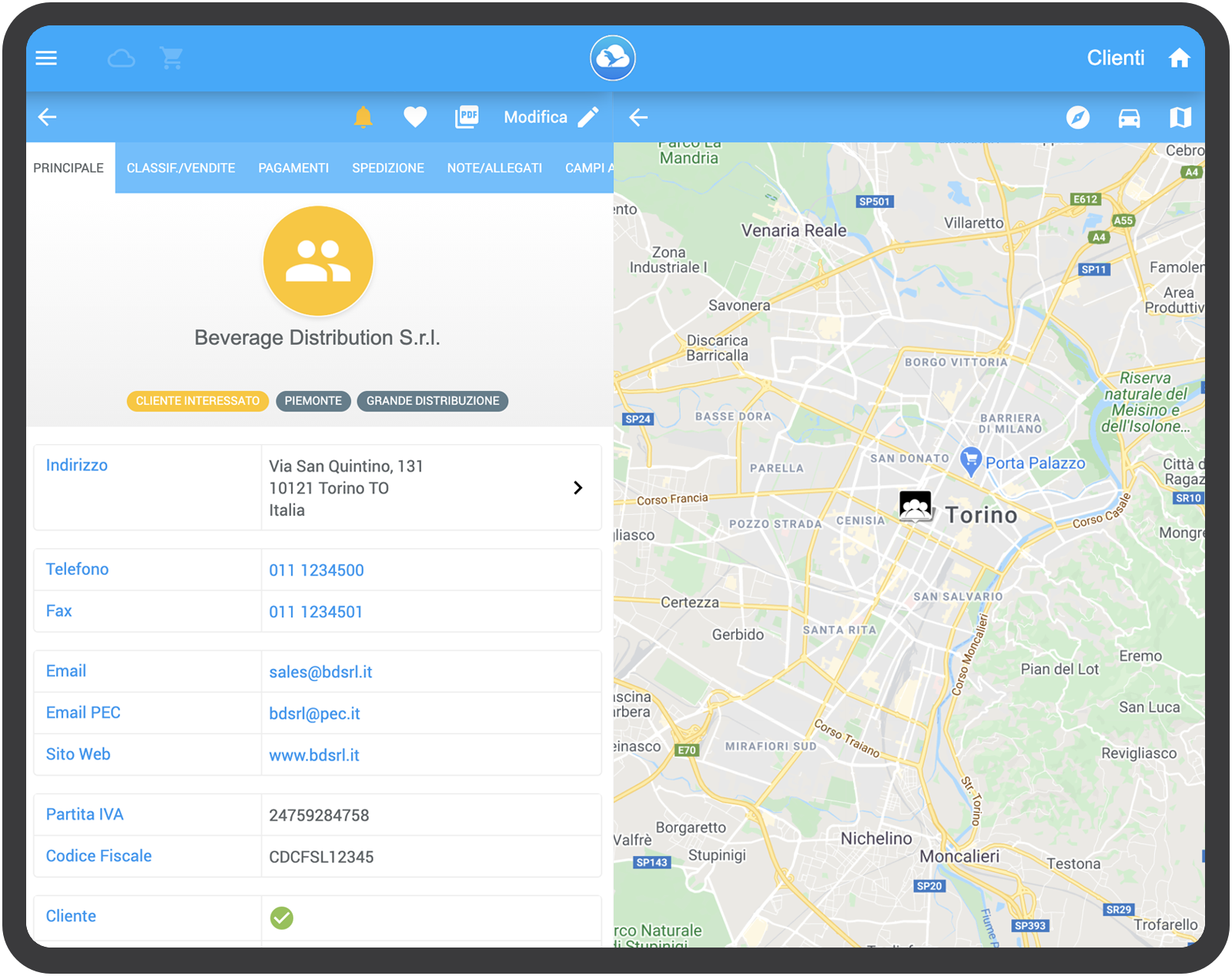Click Clienti title in header
This screenshot has width=1232, height=976.
pyautogui.click(x=1116, y=58)
